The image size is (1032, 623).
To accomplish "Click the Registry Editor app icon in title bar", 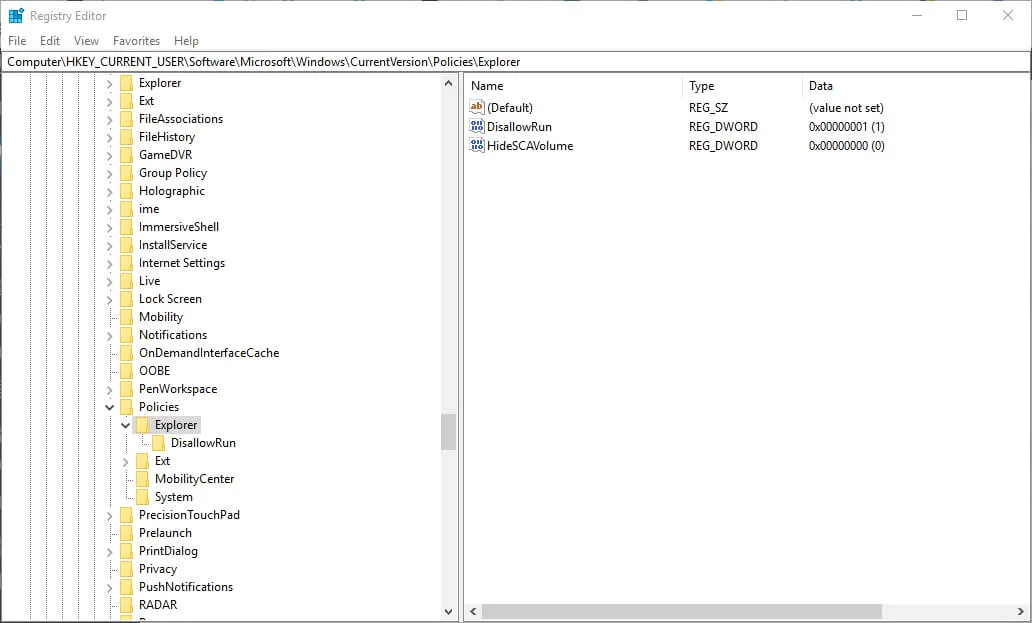I will 16,15.
